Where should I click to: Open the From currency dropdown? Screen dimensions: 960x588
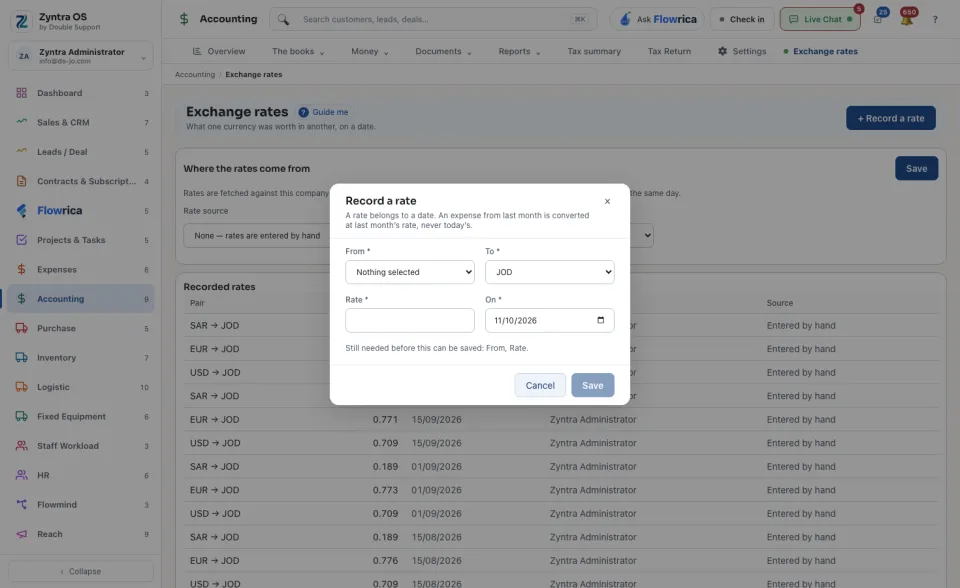point(410,272)
